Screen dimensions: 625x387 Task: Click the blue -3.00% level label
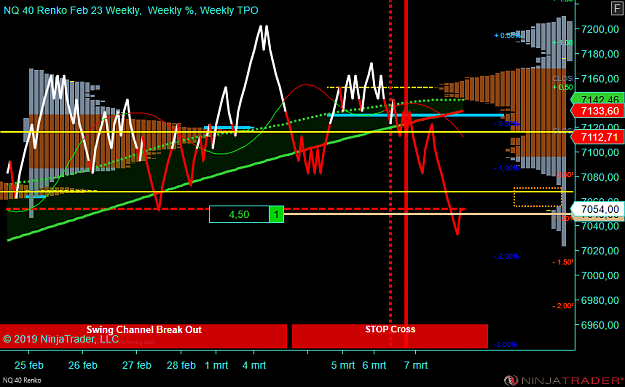pyautogui.click(x=505, y=344)
